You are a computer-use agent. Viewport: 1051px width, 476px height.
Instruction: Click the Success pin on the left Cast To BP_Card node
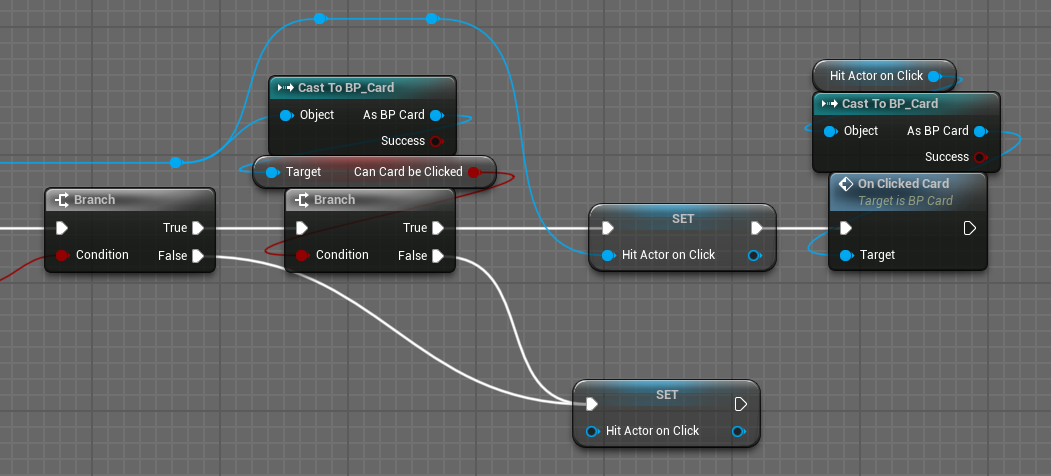coord(436,141)
